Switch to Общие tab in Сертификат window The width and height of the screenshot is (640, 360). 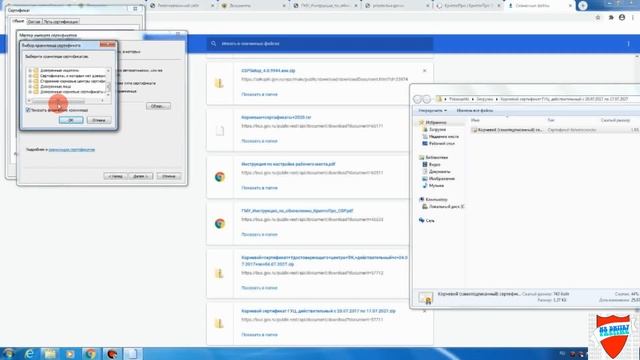tap(18, 21)
